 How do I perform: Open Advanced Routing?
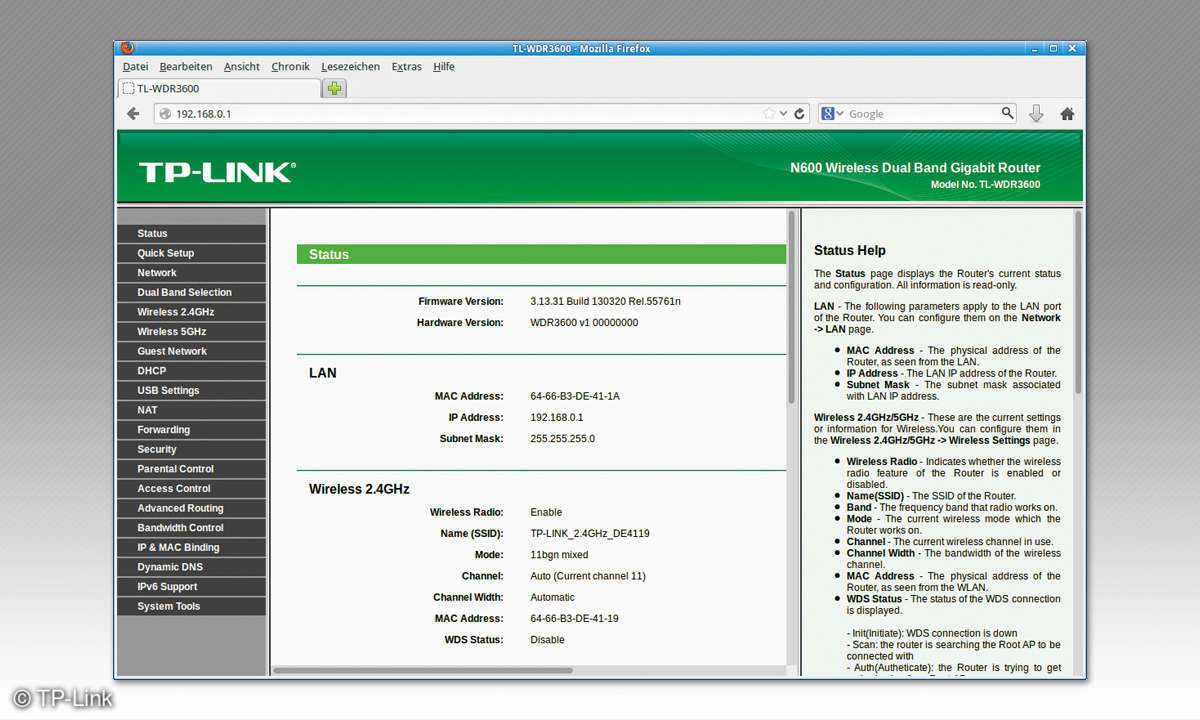point(191,508)
